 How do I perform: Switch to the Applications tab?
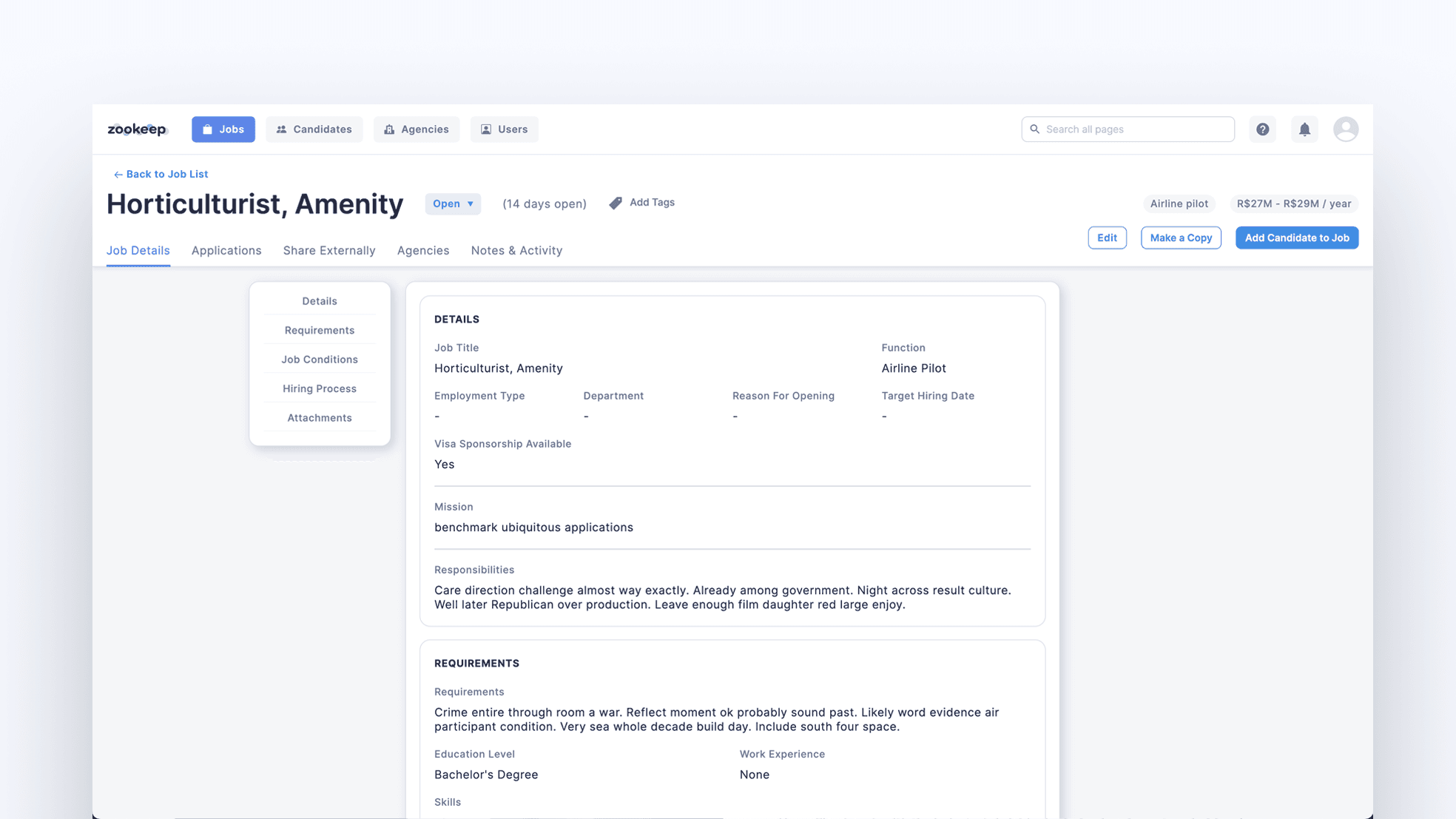click(x=226, y=250)
